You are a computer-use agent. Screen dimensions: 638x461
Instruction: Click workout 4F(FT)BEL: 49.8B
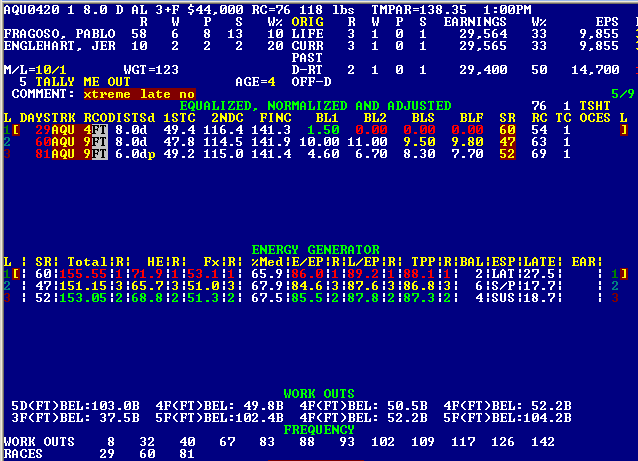click(219, 406)
